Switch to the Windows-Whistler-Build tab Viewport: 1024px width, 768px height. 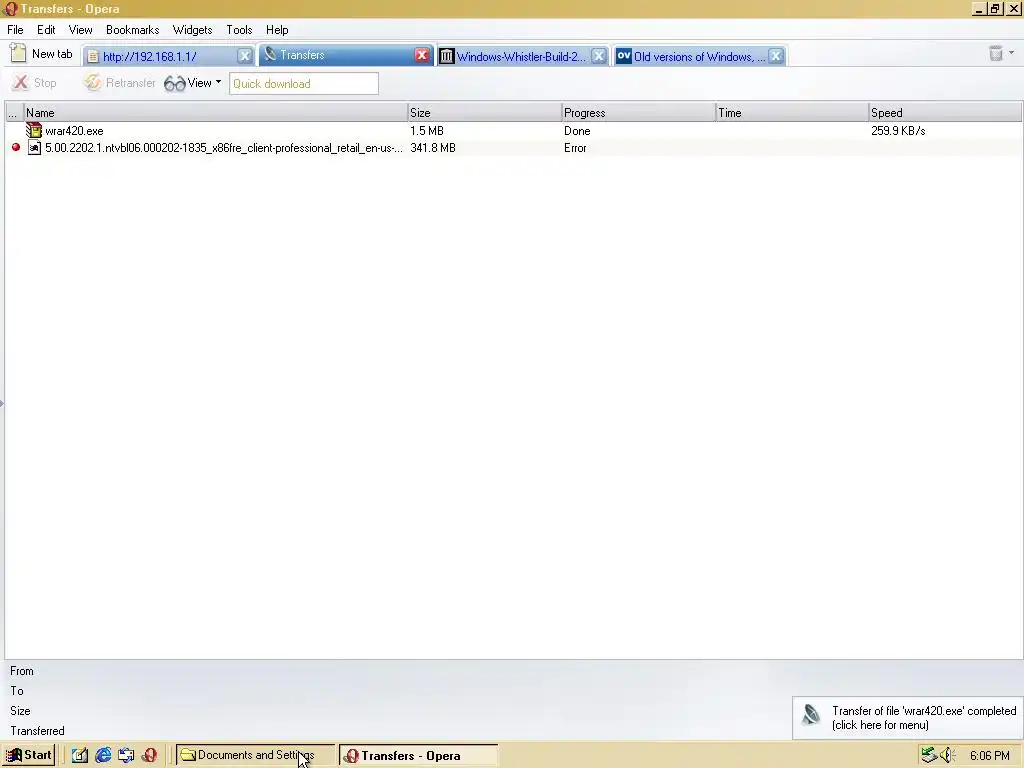point(521,57)
